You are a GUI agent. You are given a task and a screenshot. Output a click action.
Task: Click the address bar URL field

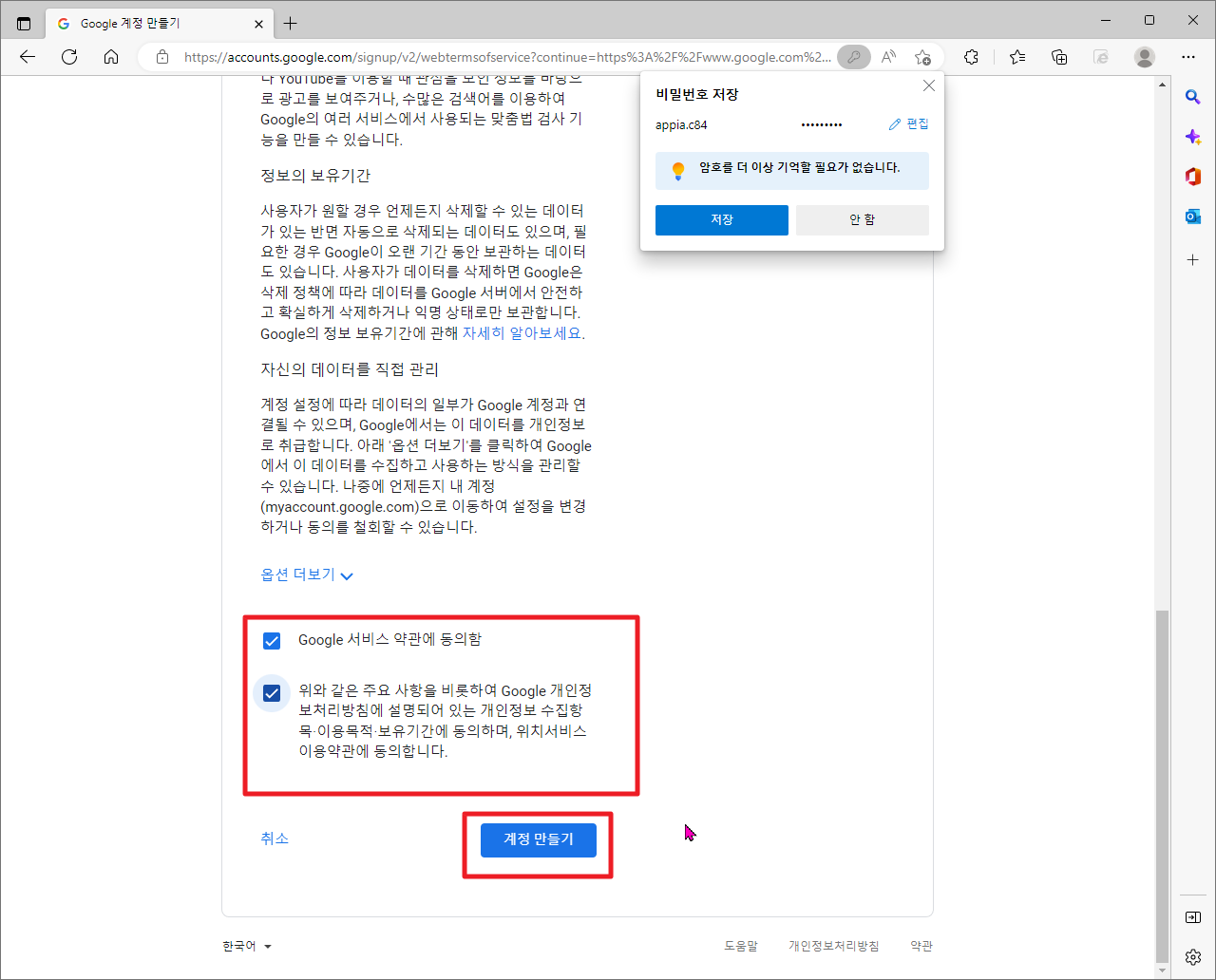(x=507, y=57)
